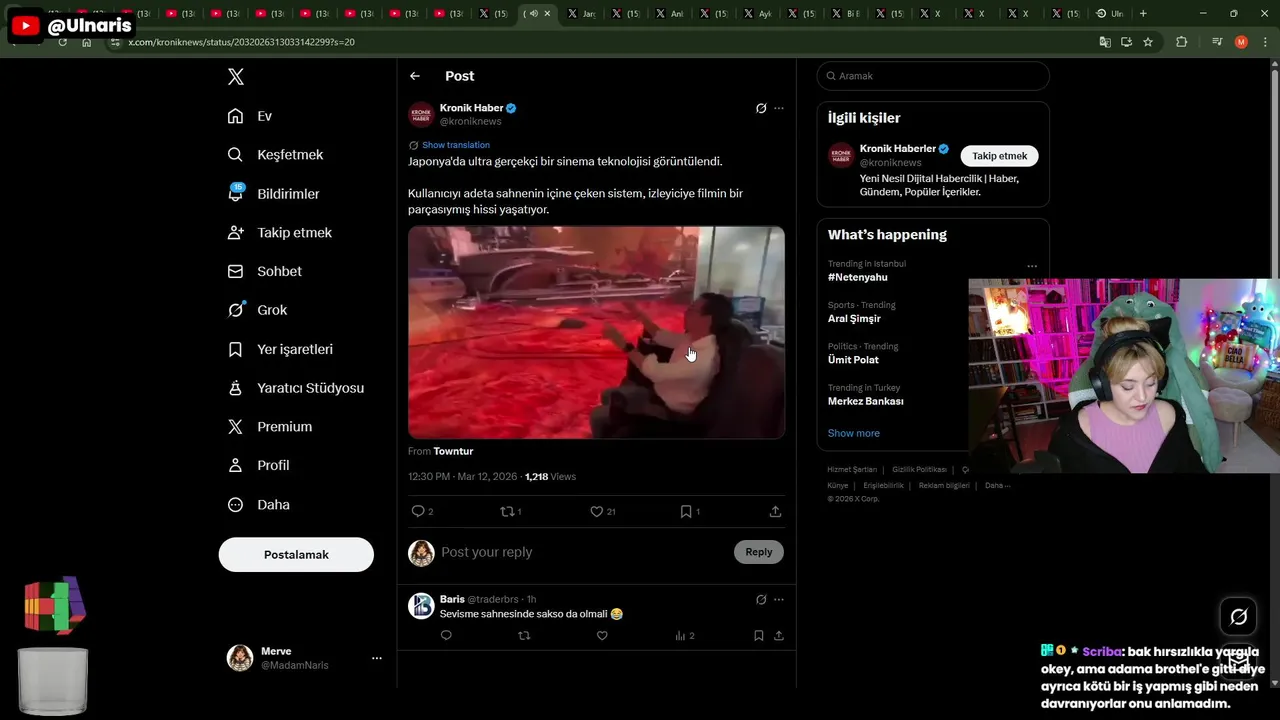This screenshot has width=1280, height=720.
Task: Click the Postalamak button
Action: [296, 554]
